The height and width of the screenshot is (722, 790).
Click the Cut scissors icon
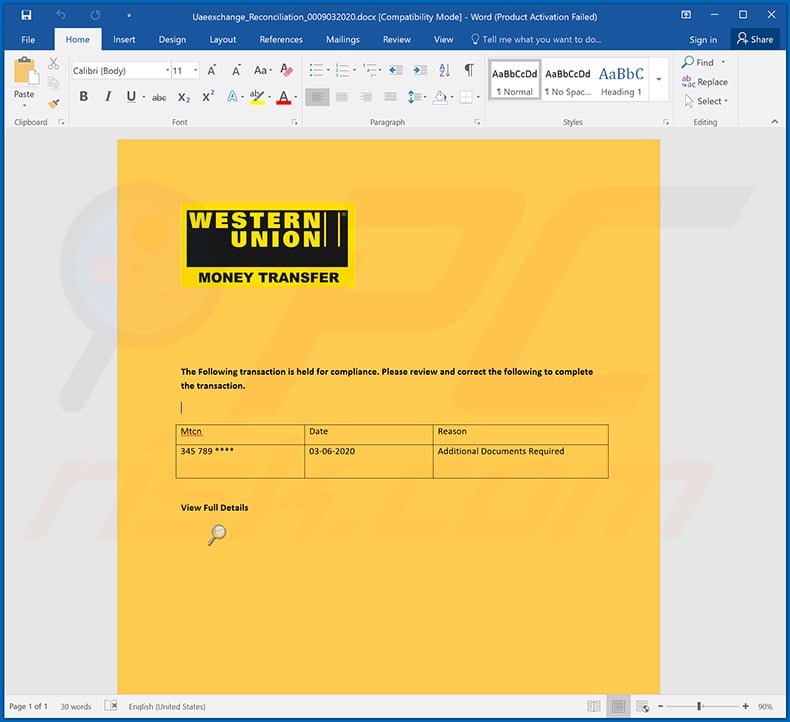coord(53,64)
